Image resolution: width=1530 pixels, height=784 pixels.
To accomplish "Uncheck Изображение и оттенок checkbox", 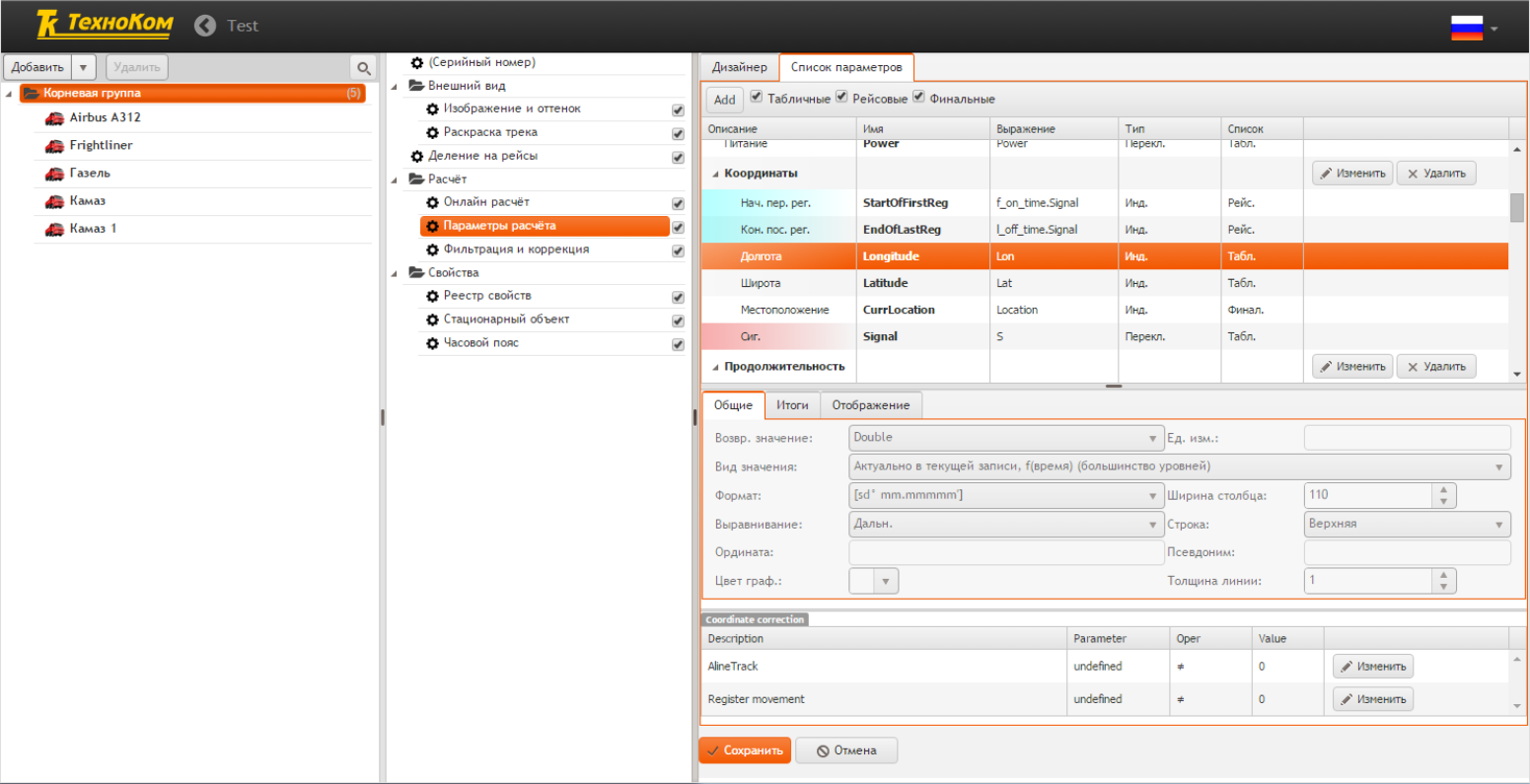I will (x=678, y=110).
